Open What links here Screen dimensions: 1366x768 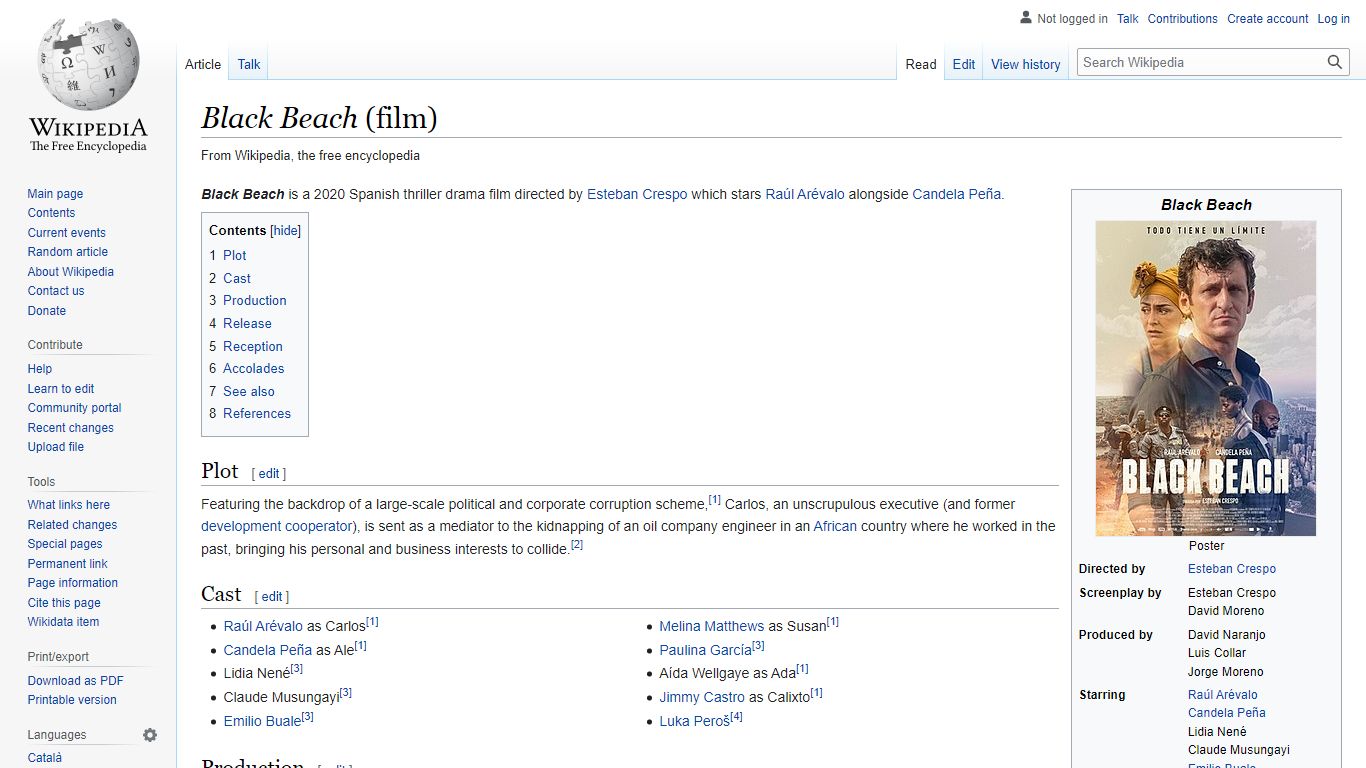coord(68,505)
